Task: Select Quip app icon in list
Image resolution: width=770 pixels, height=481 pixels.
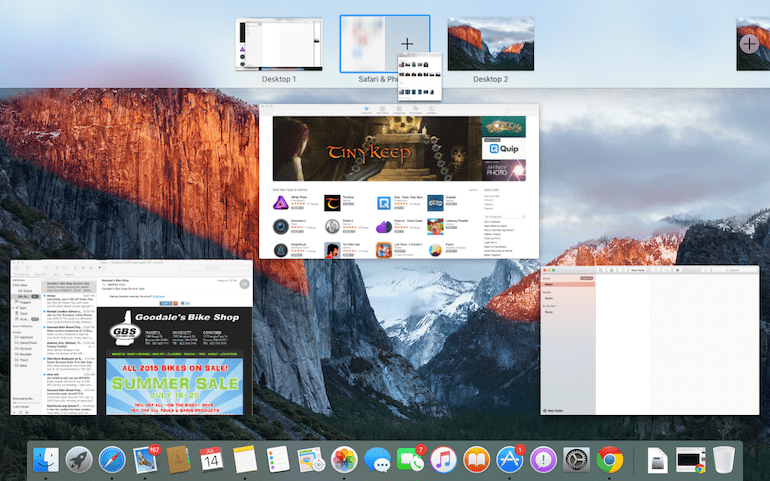Action: point(384,203)
